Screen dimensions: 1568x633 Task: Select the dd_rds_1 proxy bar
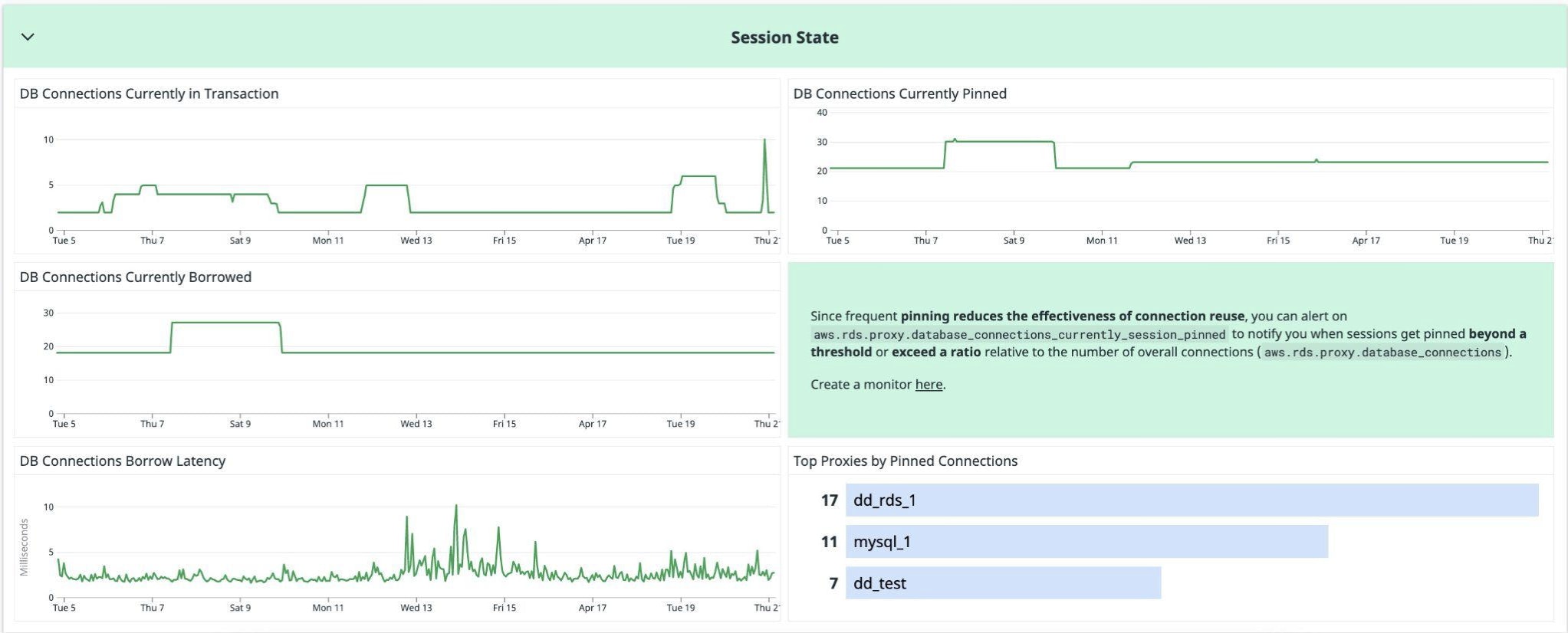pos(1191,500)
